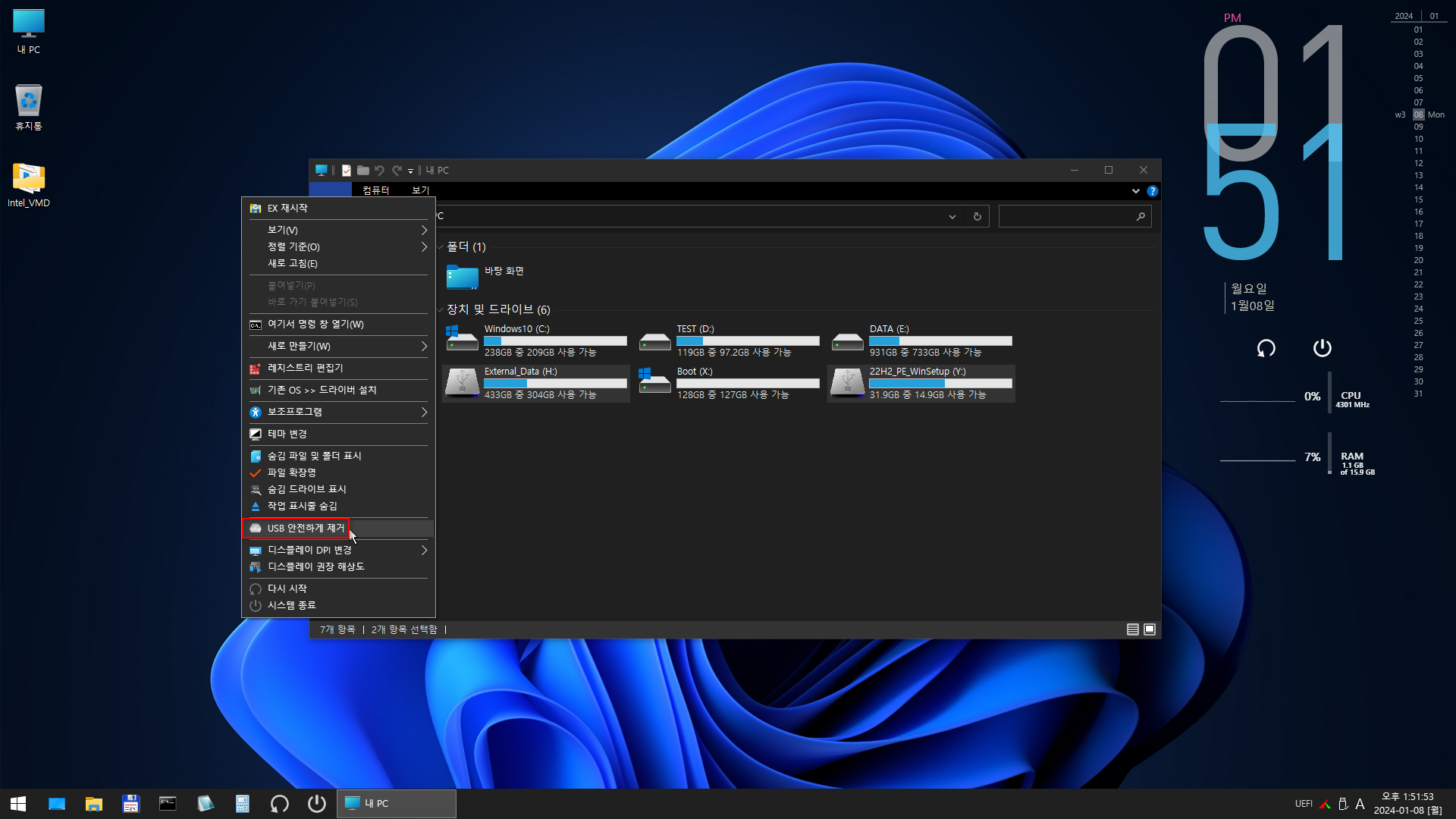Image resolution: width=1456 pixels, height=819 pixels.
Task: Expand the ribbon with chevron arrow
Action: tap(1135, 191)
